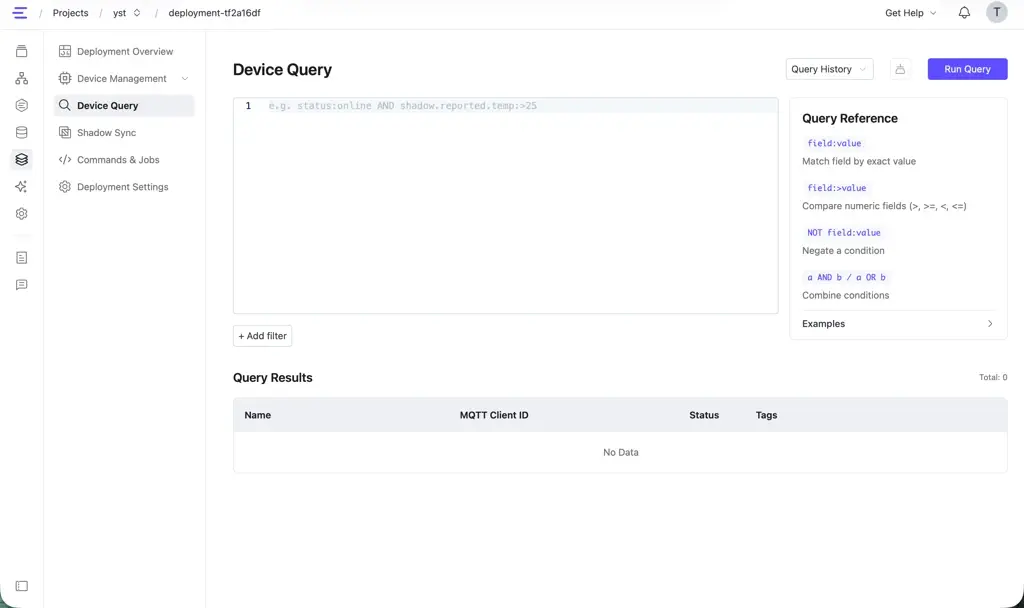Click the Status column header
The height and width of the screenshot is (608, 1024).
click(704, 415)
